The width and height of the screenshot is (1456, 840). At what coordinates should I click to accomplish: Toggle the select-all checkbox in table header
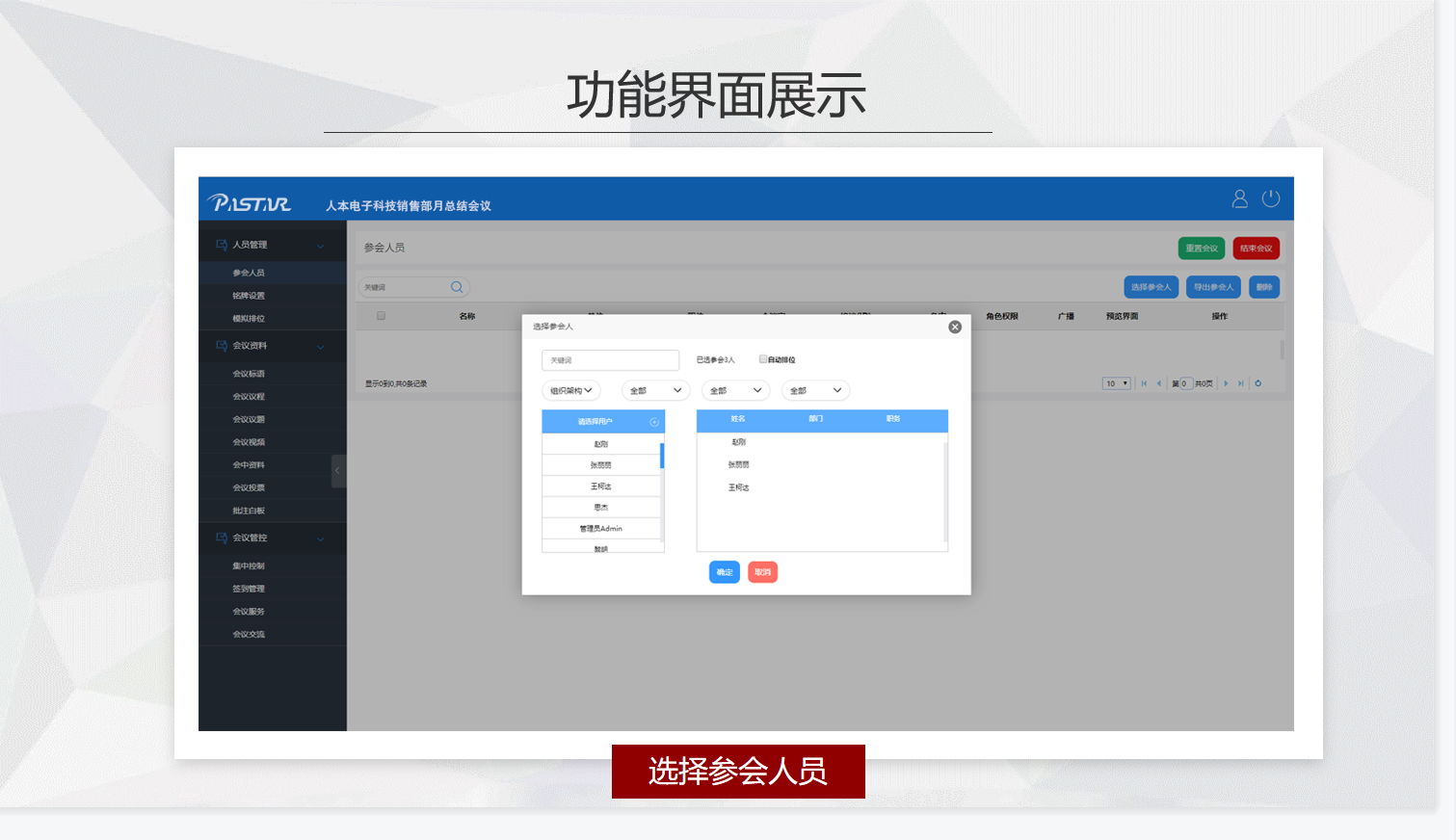(x=381, y=316)
